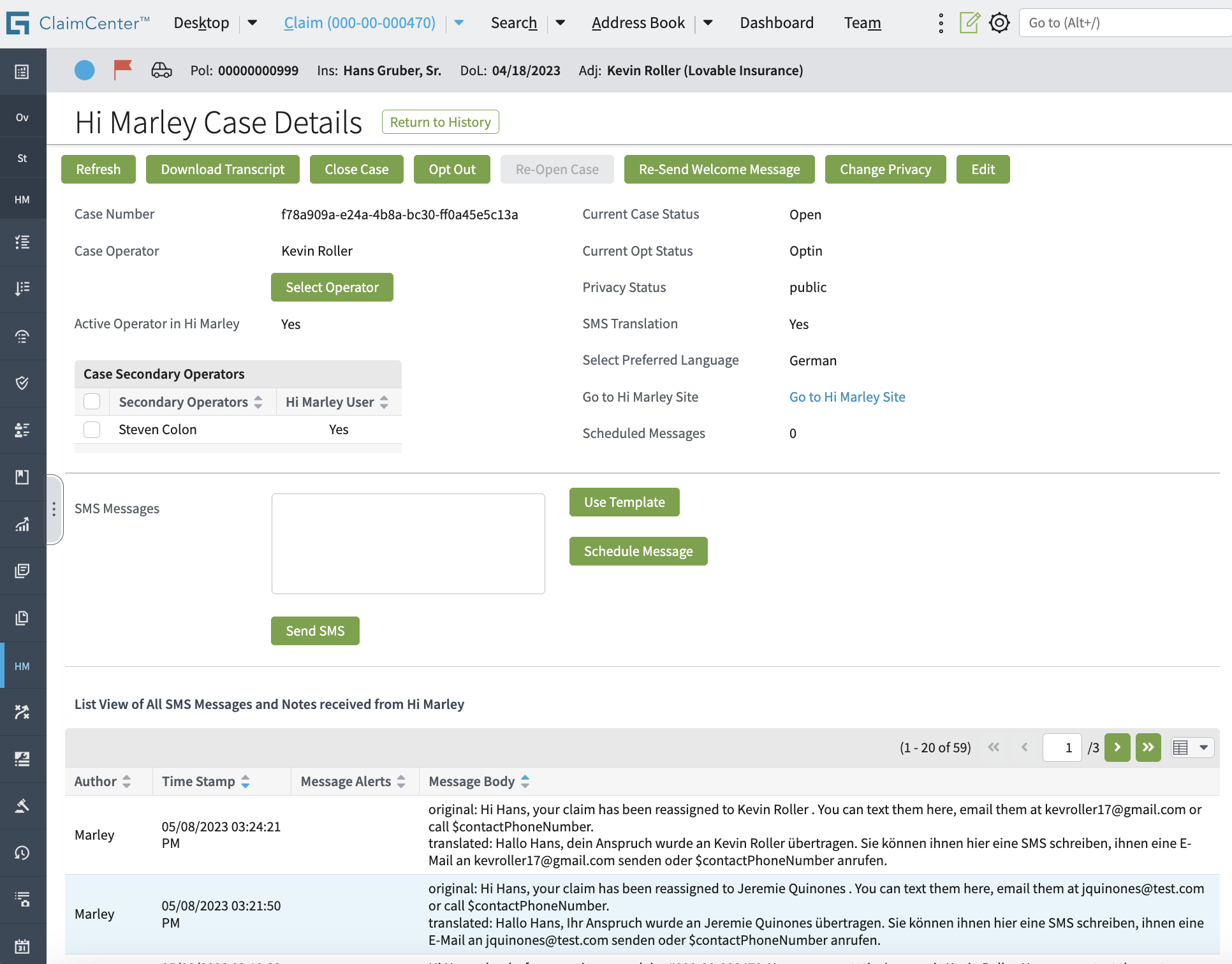Open the three-dot overflow menu in the top bar
1232x964 pixels.
(x=941, y=22)
